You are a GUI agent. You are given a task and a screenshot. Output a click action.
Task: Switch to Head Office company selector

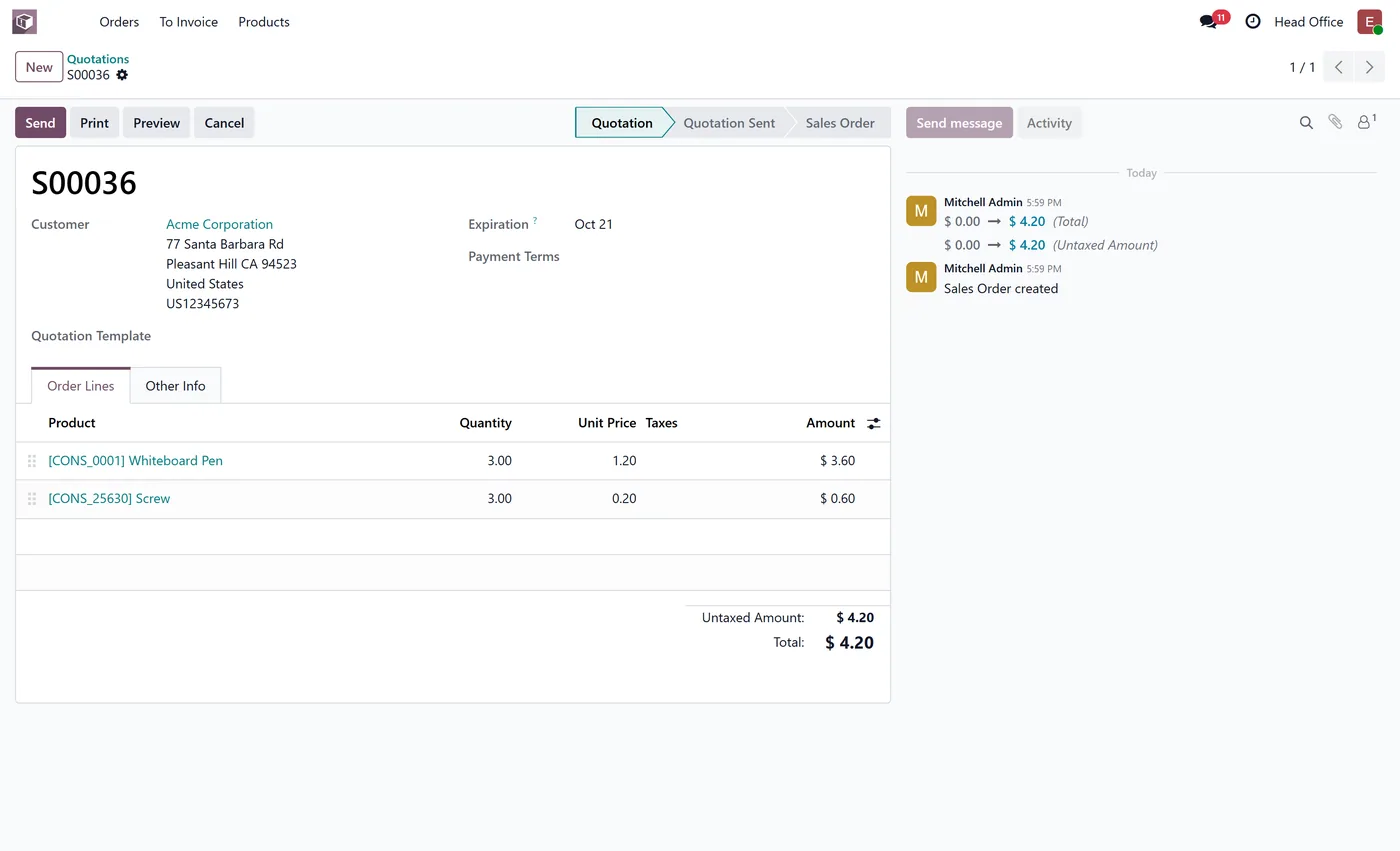pos(1308,21)
